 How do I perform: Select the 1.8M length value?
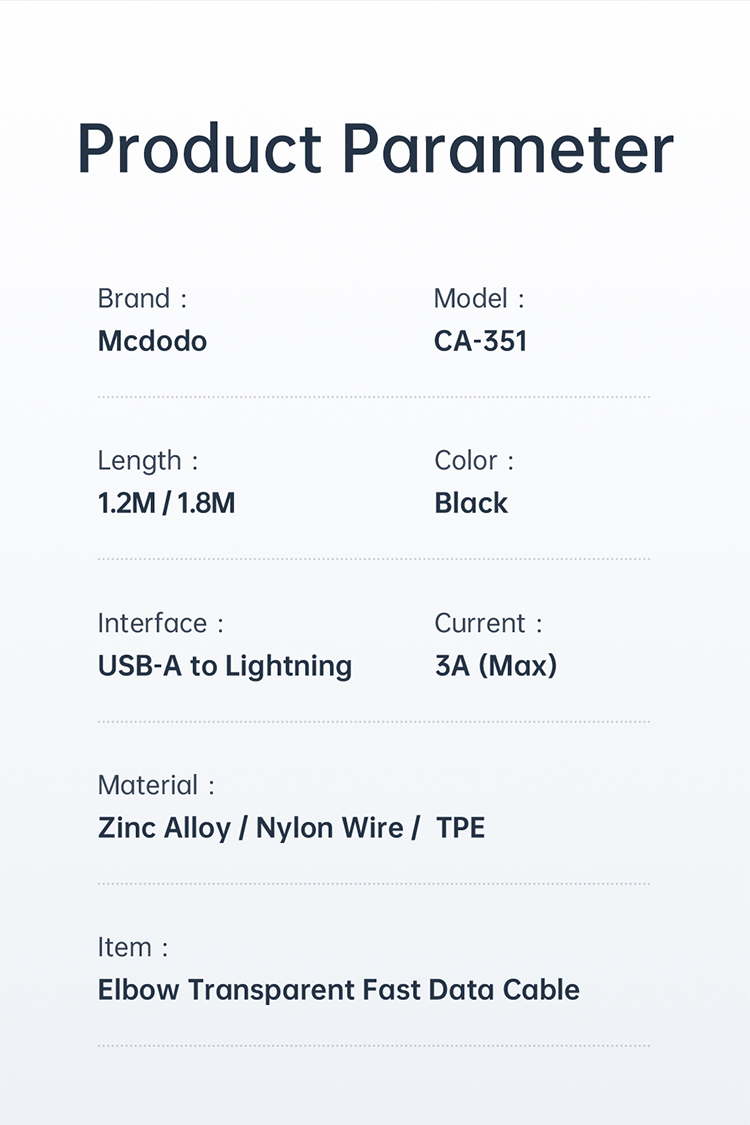[206, 503]
